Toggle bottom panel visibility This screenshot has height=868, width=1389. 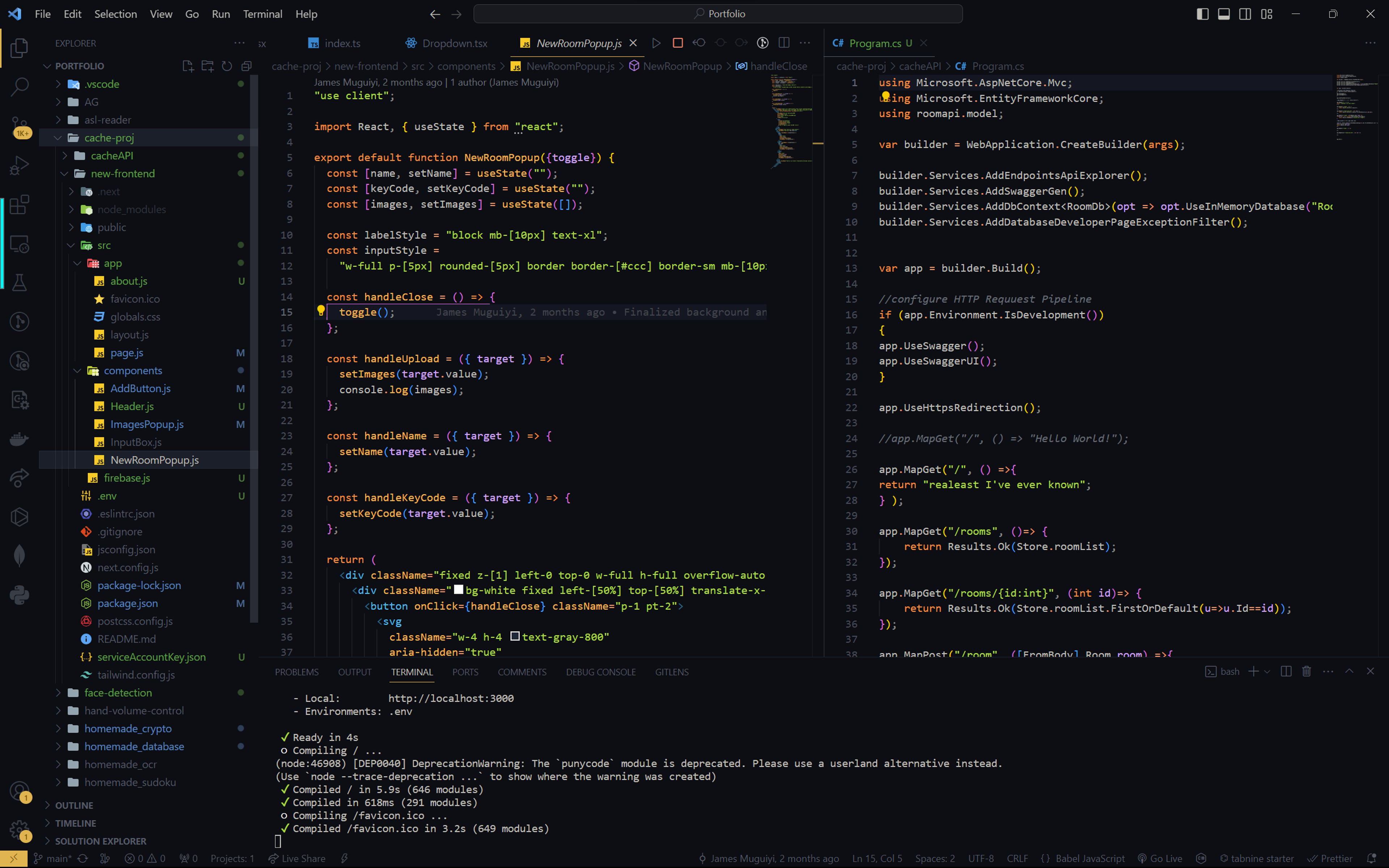1224,14
